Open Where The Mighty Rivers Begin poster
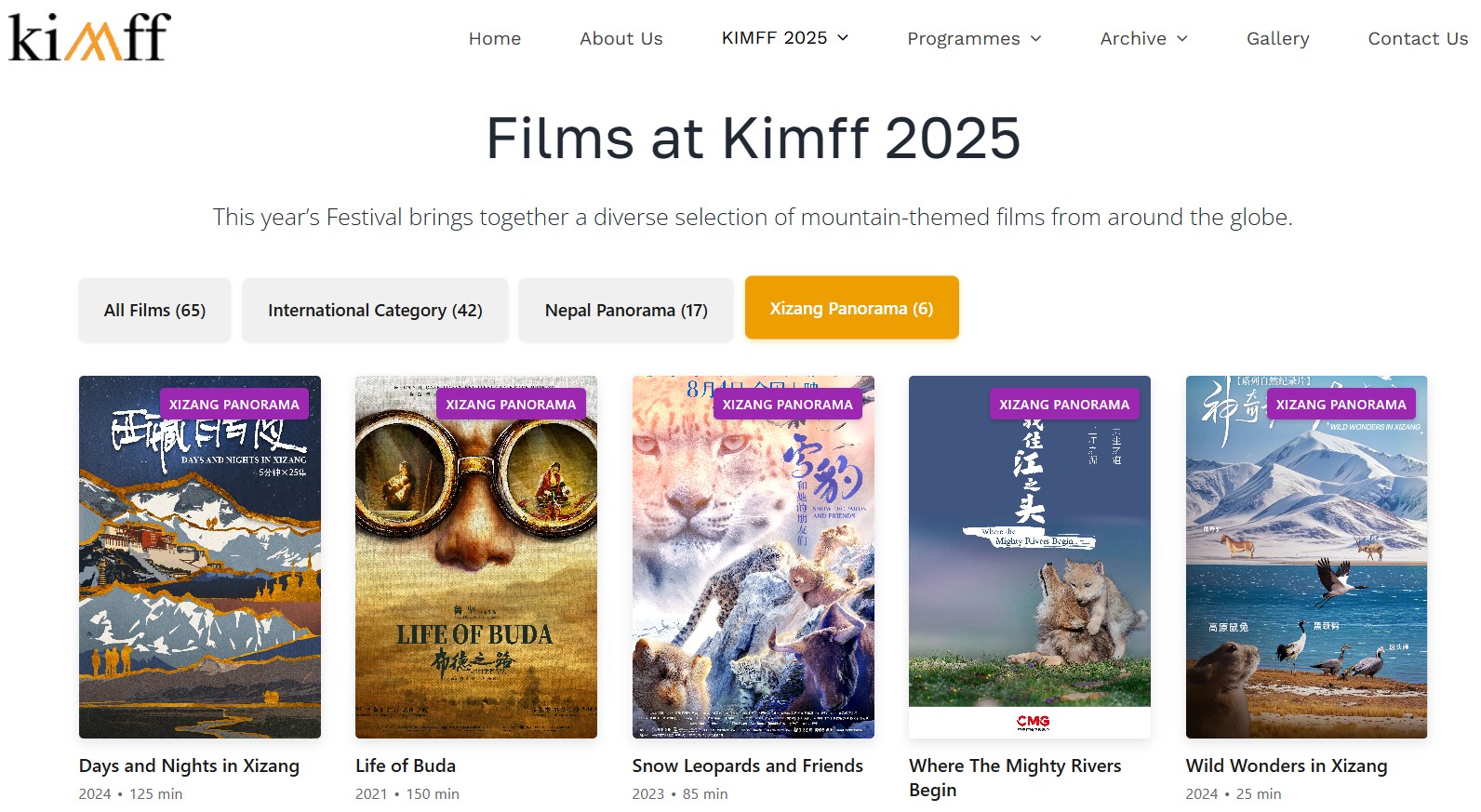Image resolution: width=1481 pixels, height=812 pixels. click(x=1030, y=557)
